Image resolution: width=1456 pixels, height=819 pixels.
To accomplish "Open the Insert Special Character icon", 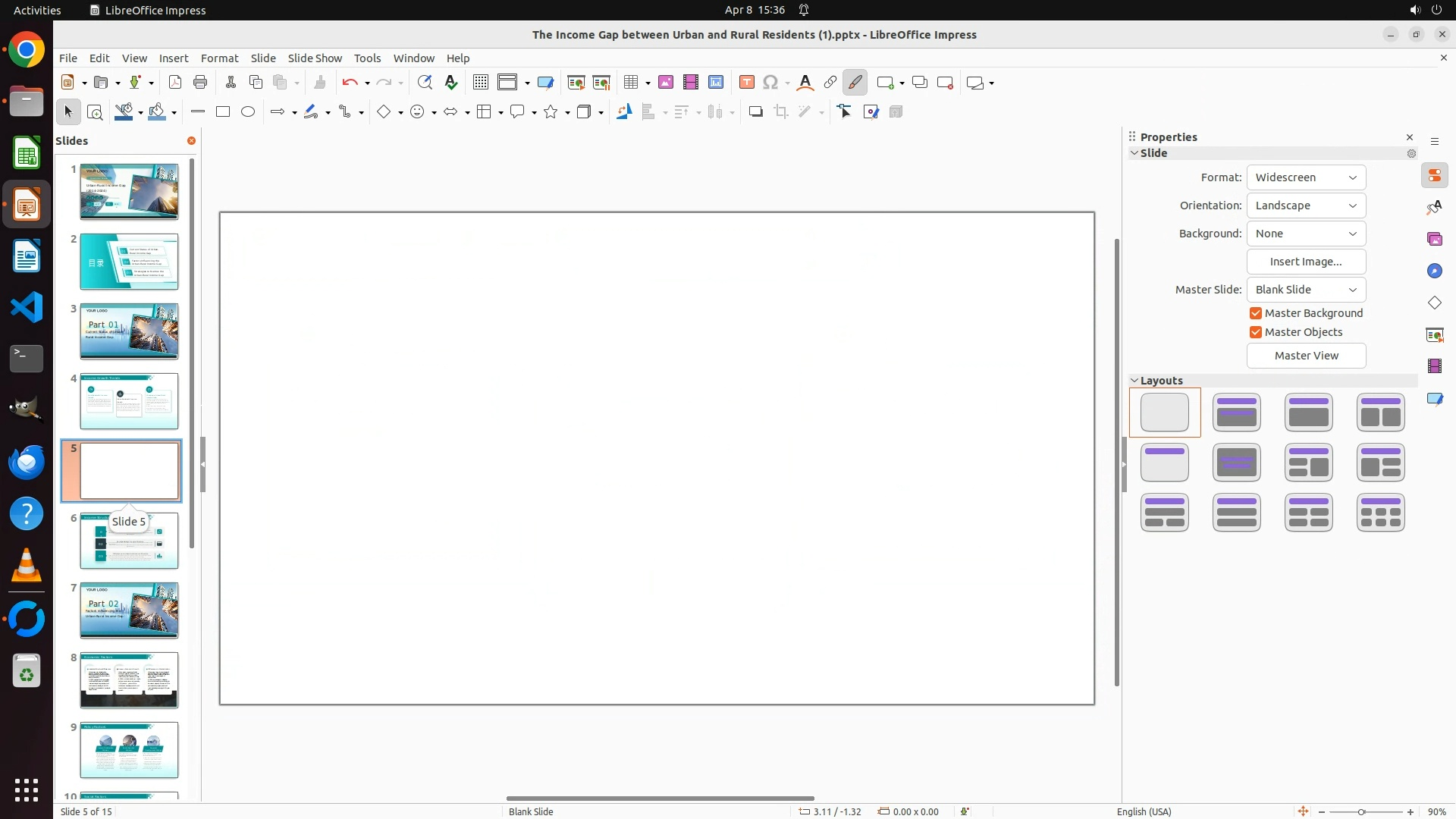I will (770, 83).
